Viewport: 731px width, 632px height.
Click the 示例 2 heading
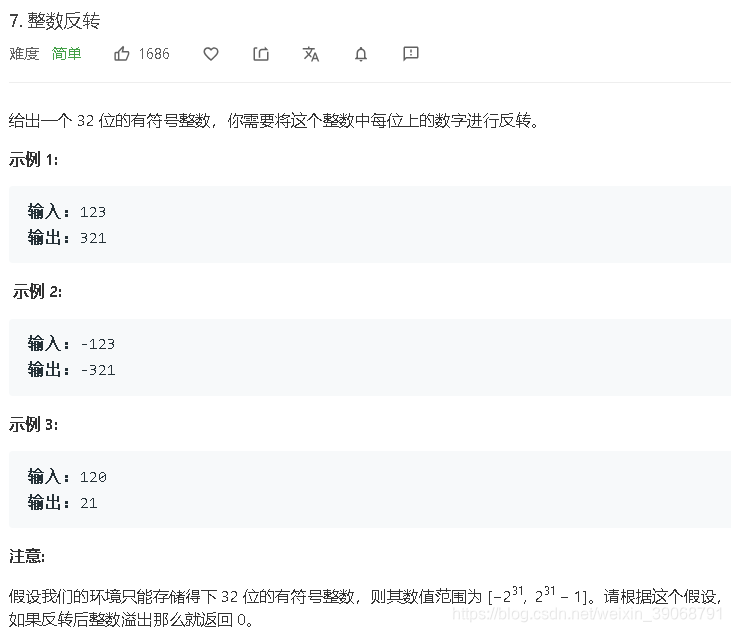tap(37, 292)
